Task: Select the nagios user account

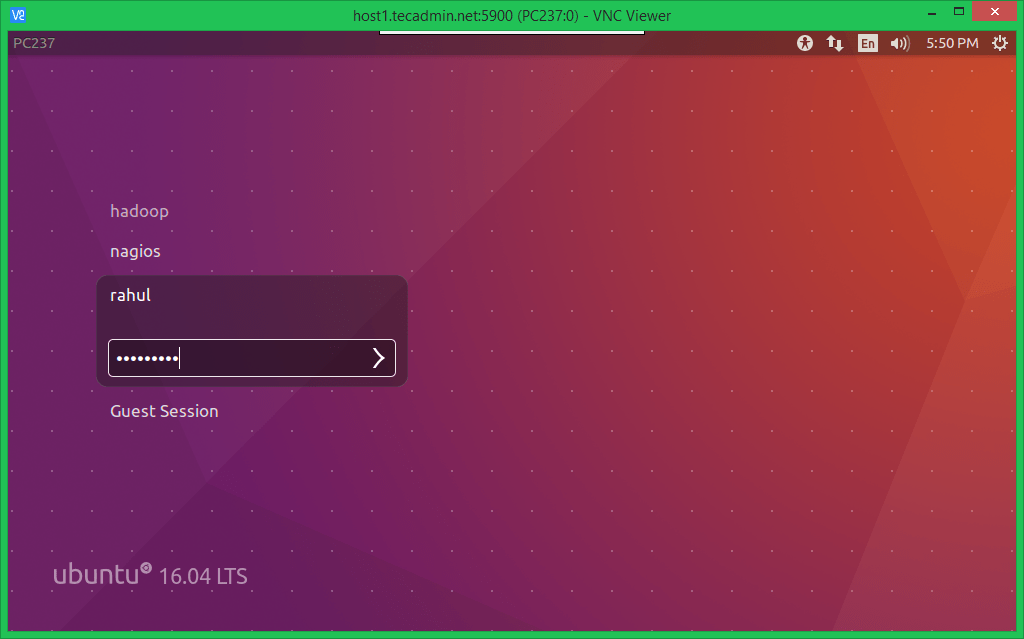Action: tap(135, 251)
